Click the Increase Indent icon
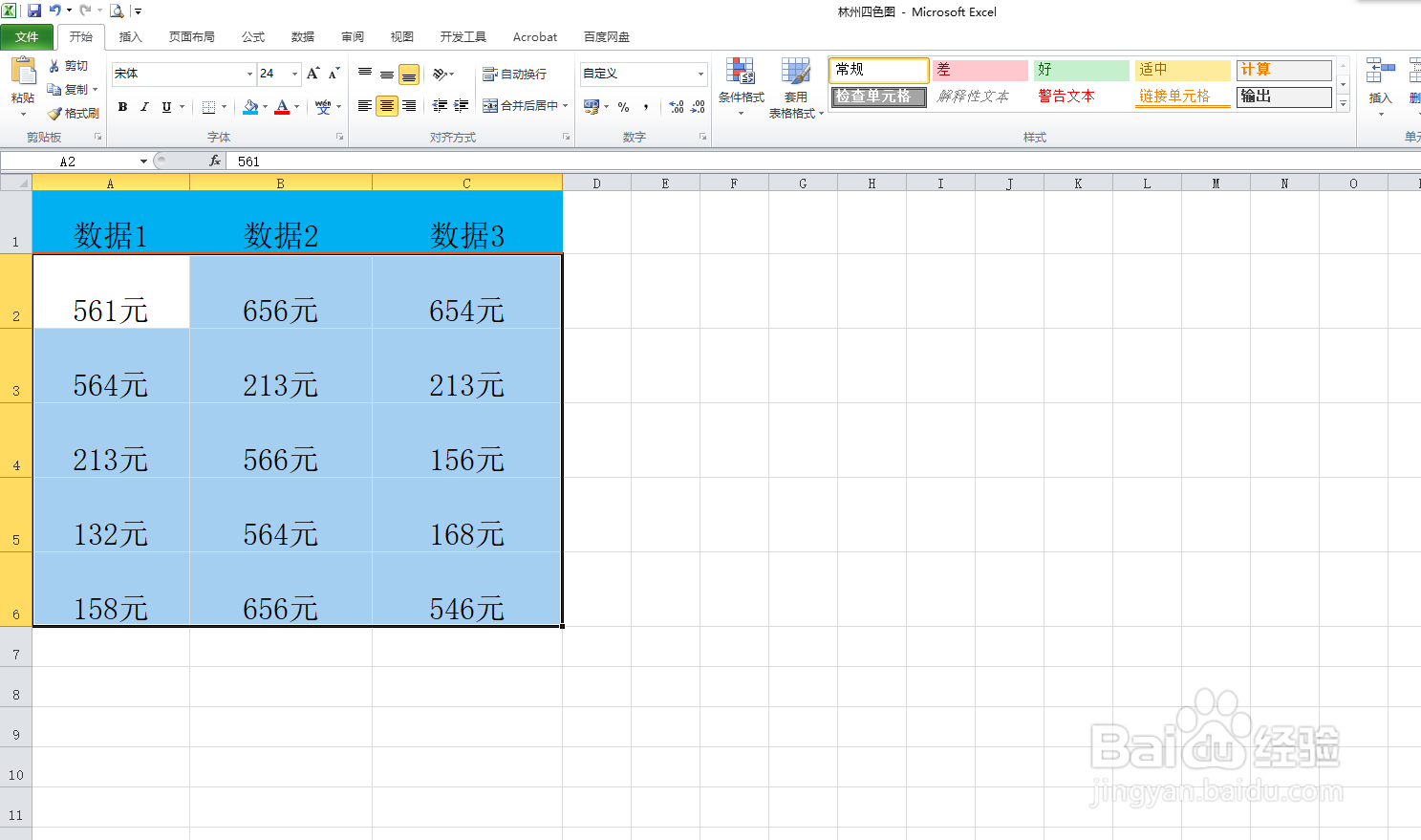 (462, 106)
